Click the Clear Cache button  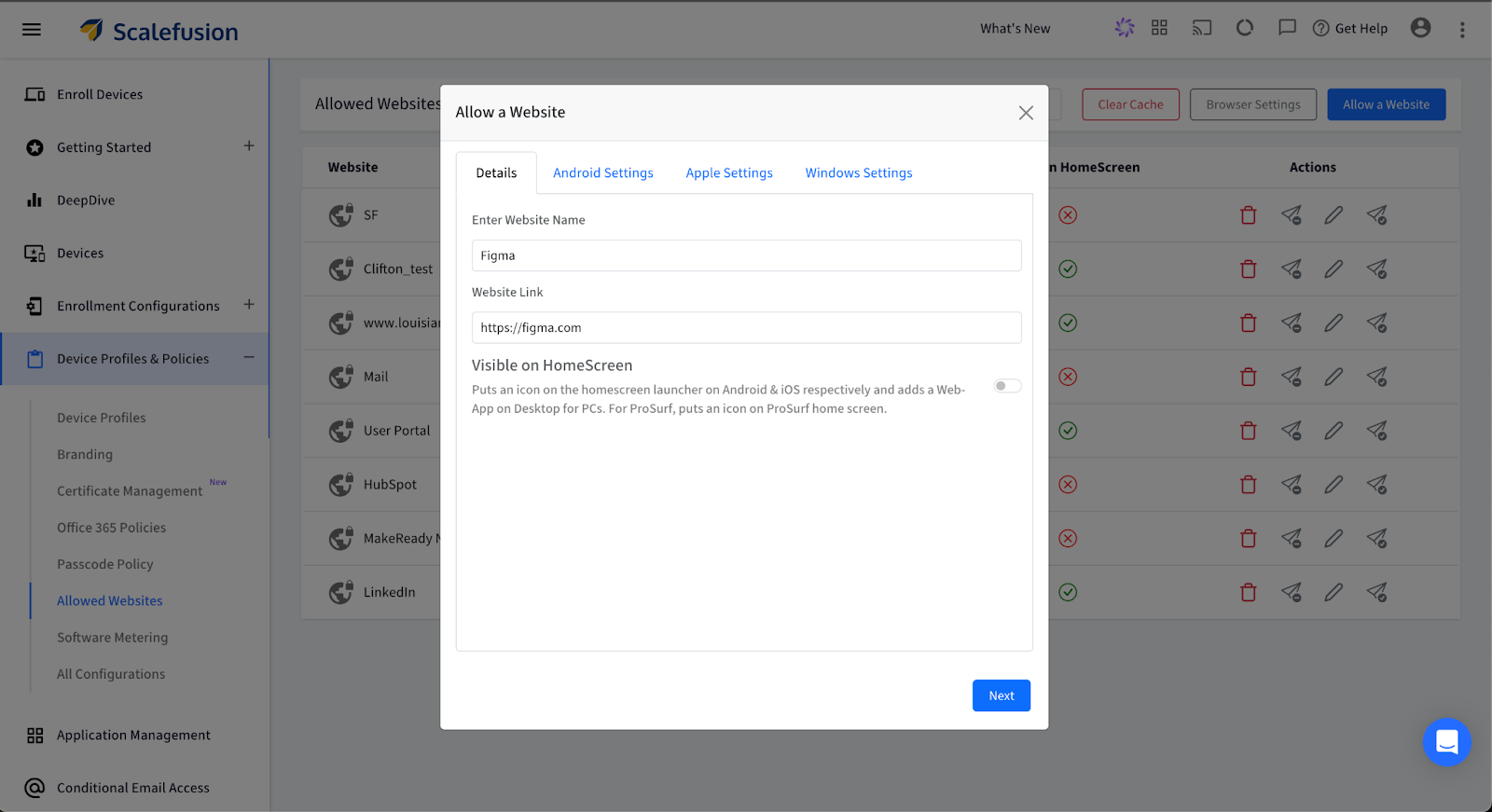click(1130, 104)
